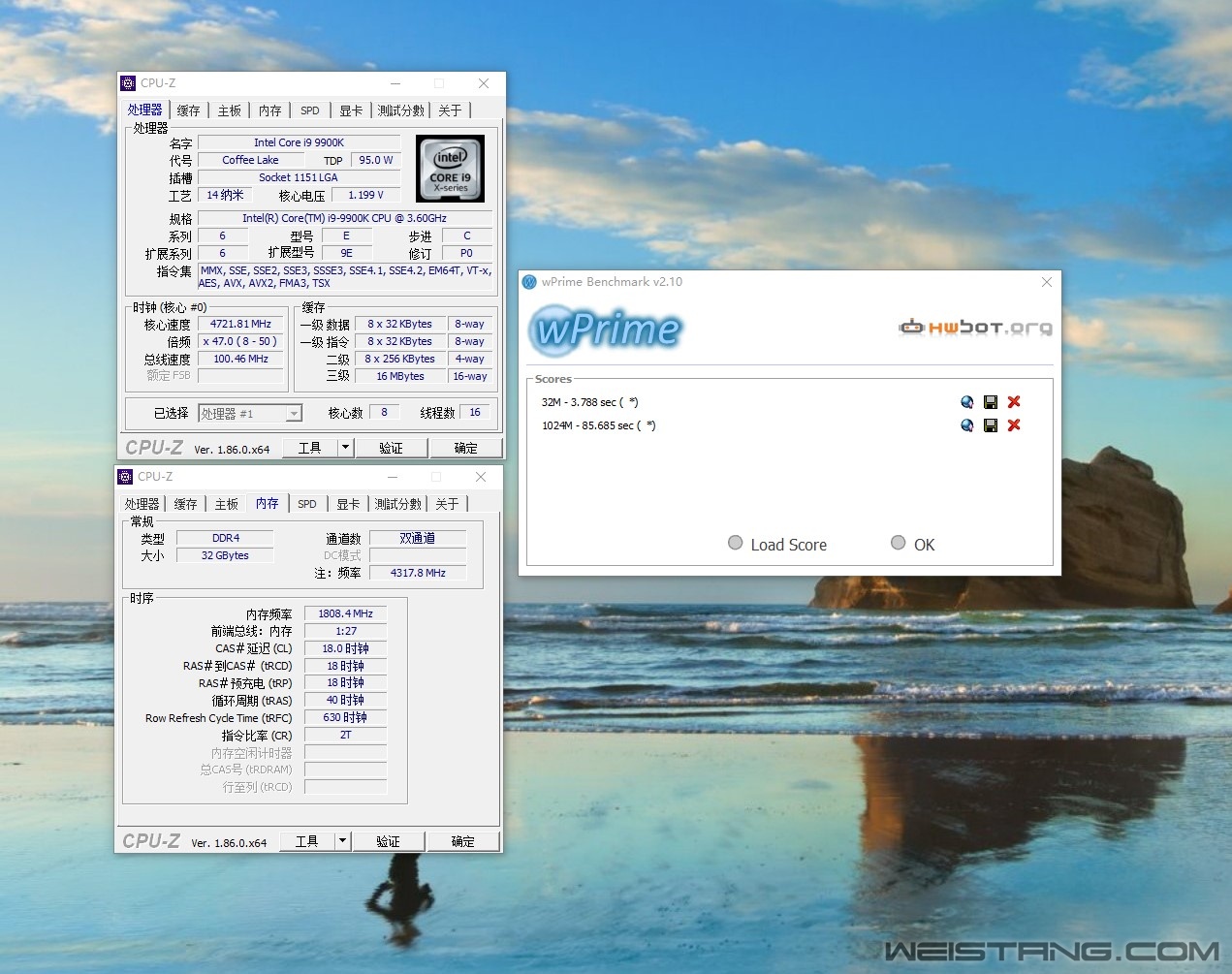This screenshot has width=1232, height=974.
Task: Open 内存 tab in CPU-Z processor window
Action: (270, 110)
